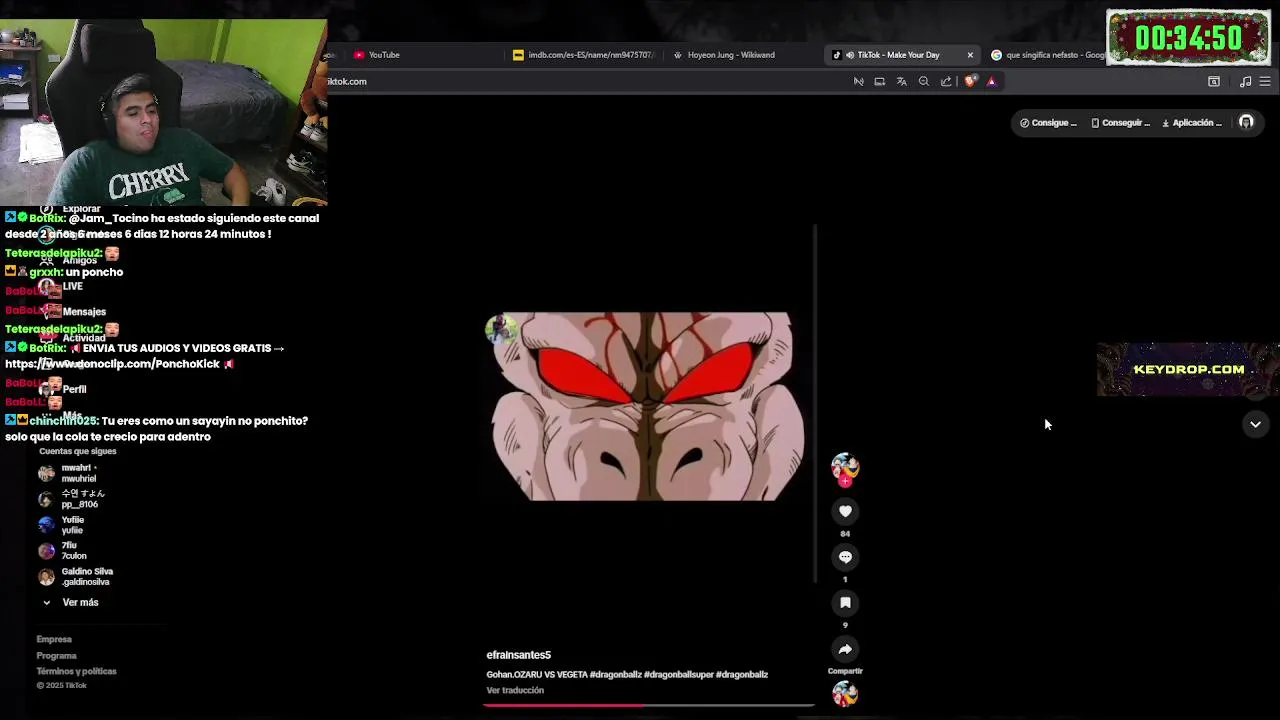Click the Compartir share arrow icon
Image resolution: width=1280 pixels, height=720 pixels.
pos(845,649)
